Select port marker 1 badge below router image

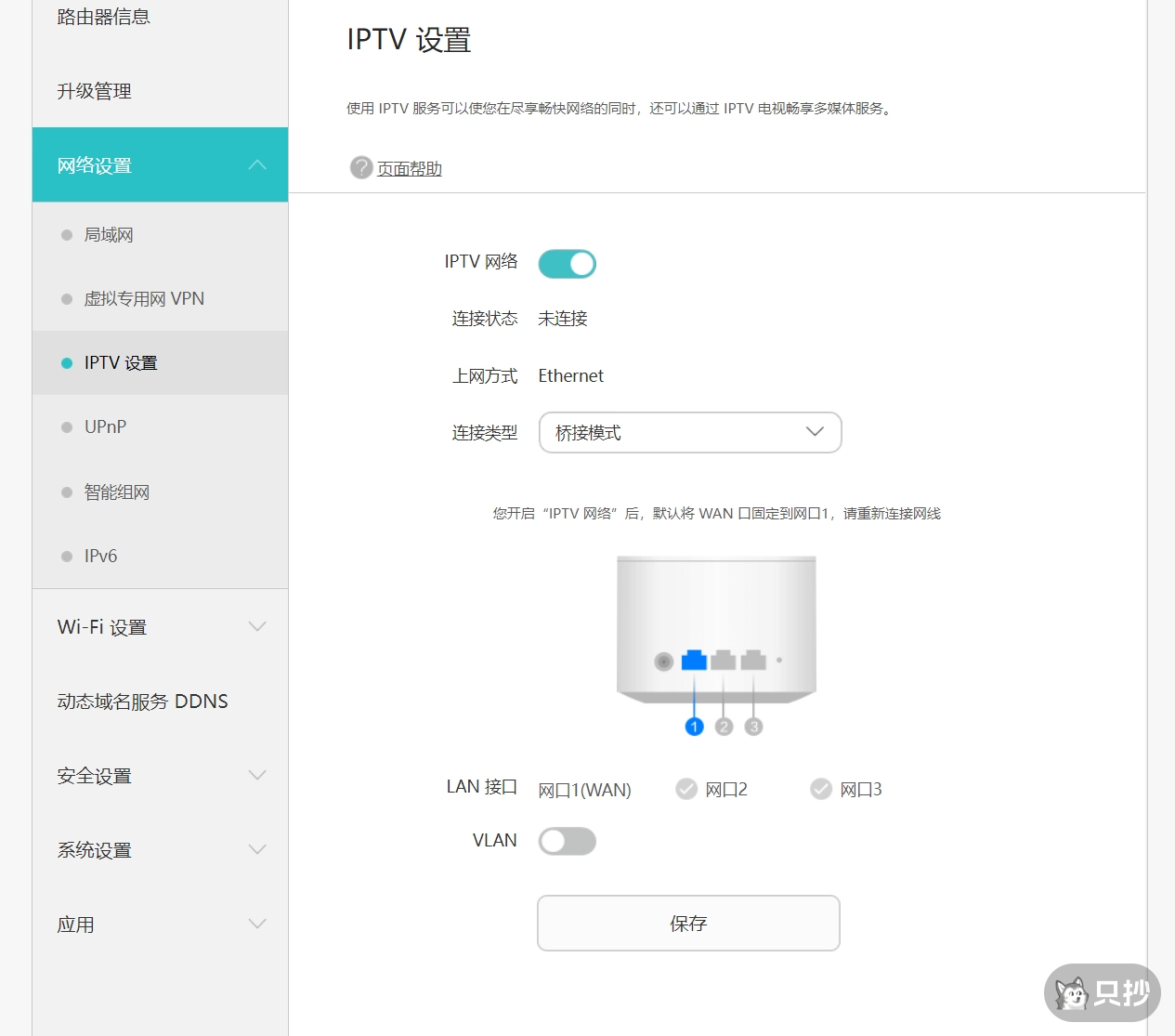point(694,727)
